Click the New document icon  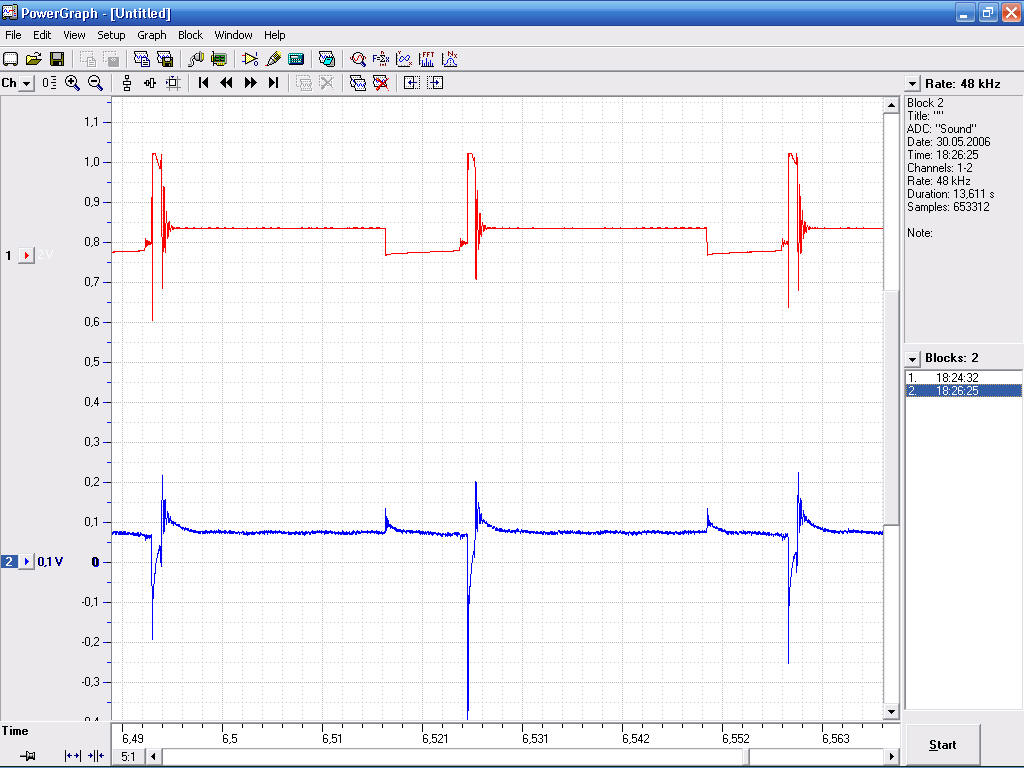click(10, 59)
